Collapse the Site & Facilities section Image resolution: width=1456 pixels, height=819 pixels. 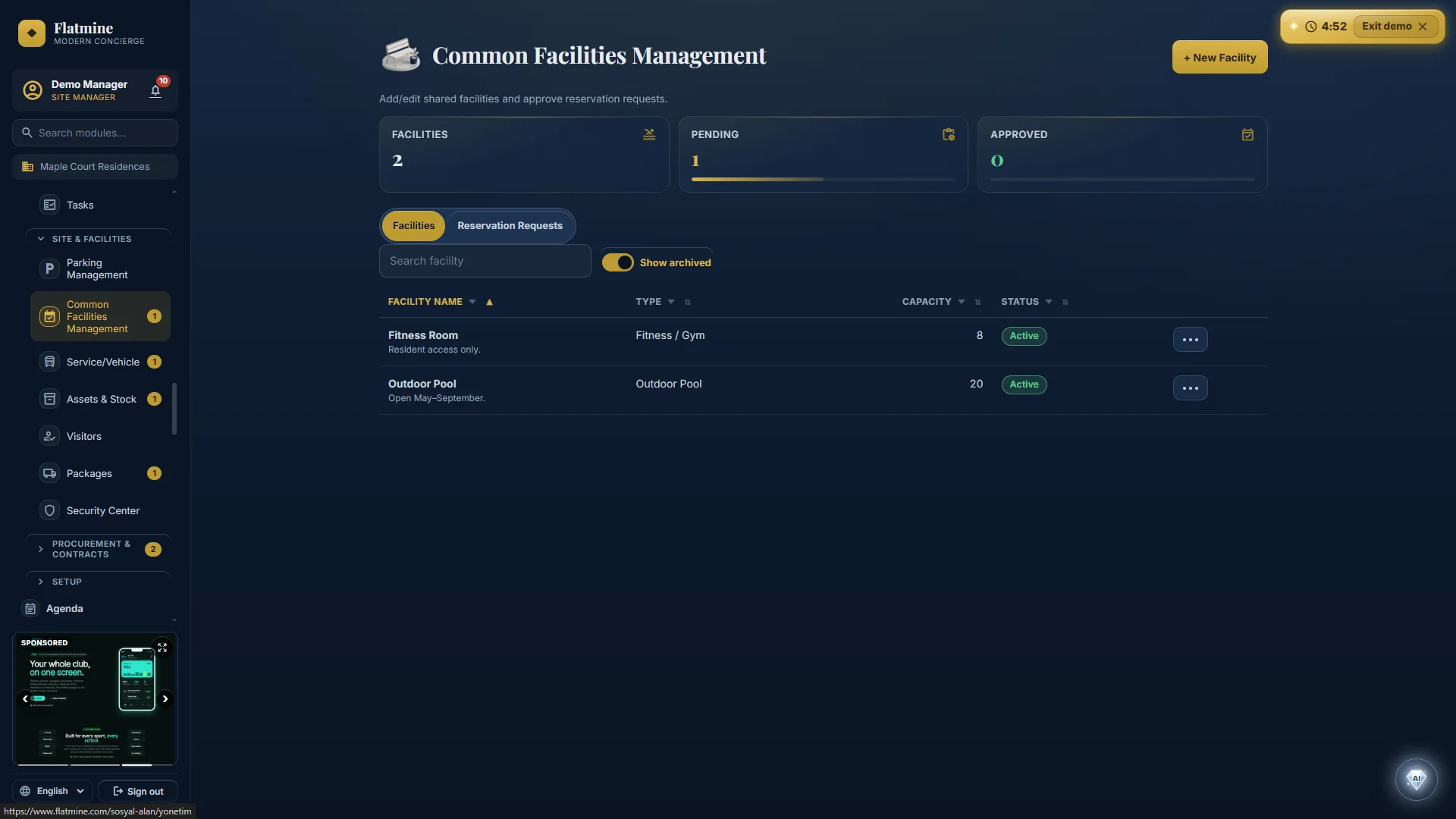click(x=98, y=239)
